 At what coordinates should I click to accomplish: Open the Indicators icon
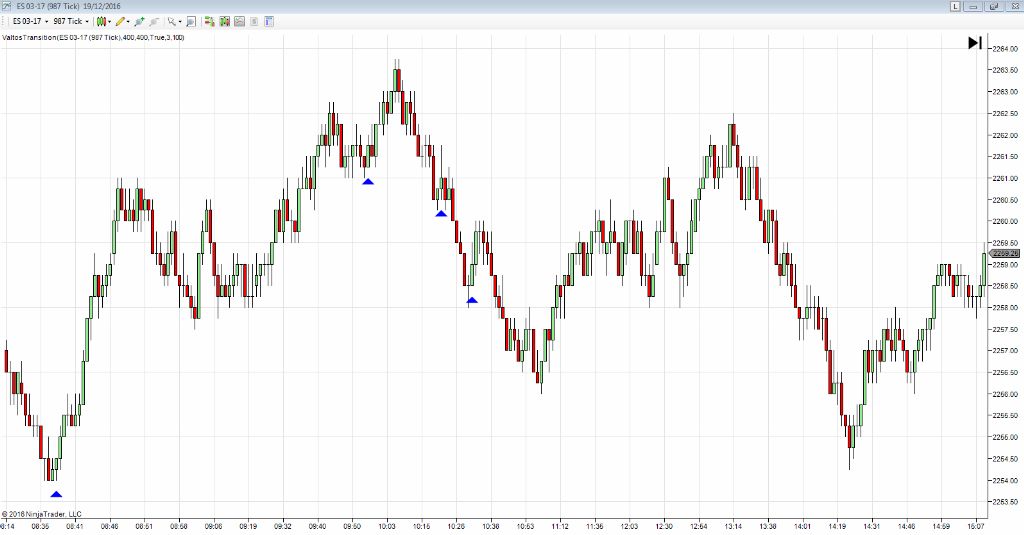(x=225, y=21)
